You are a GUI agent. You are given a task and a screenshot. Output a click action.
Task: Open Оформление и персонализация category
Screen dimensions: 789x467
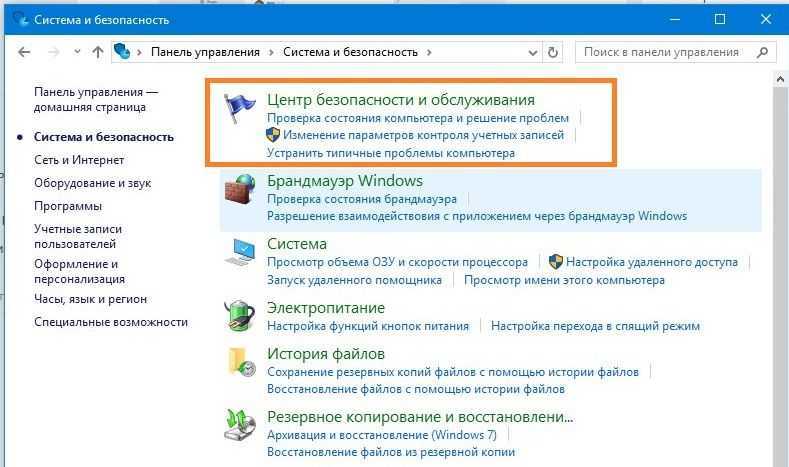coord(80,271)
